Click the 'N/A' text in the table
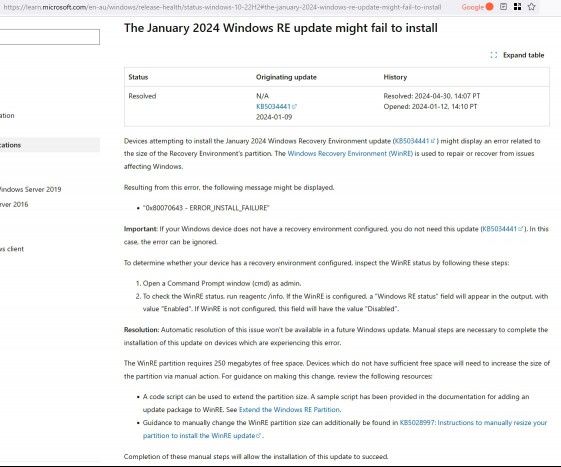 [x=262, y=96]
